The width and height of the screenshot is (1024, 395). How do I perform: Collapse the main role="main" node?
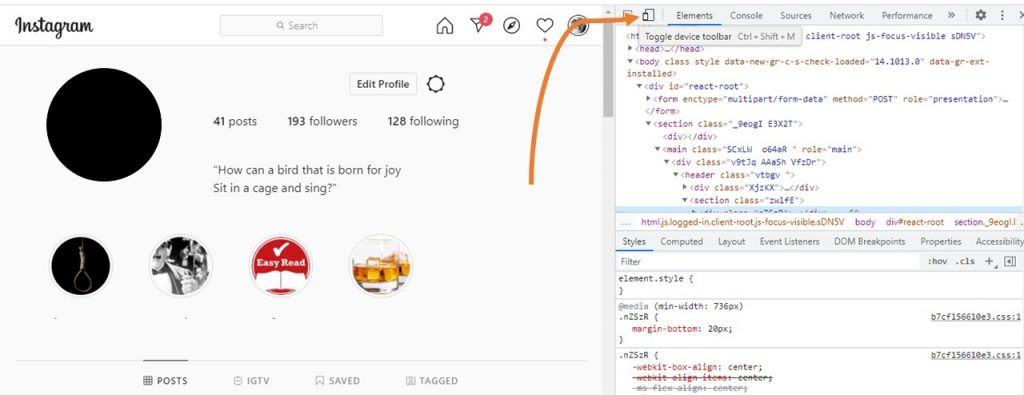[658, 150]
